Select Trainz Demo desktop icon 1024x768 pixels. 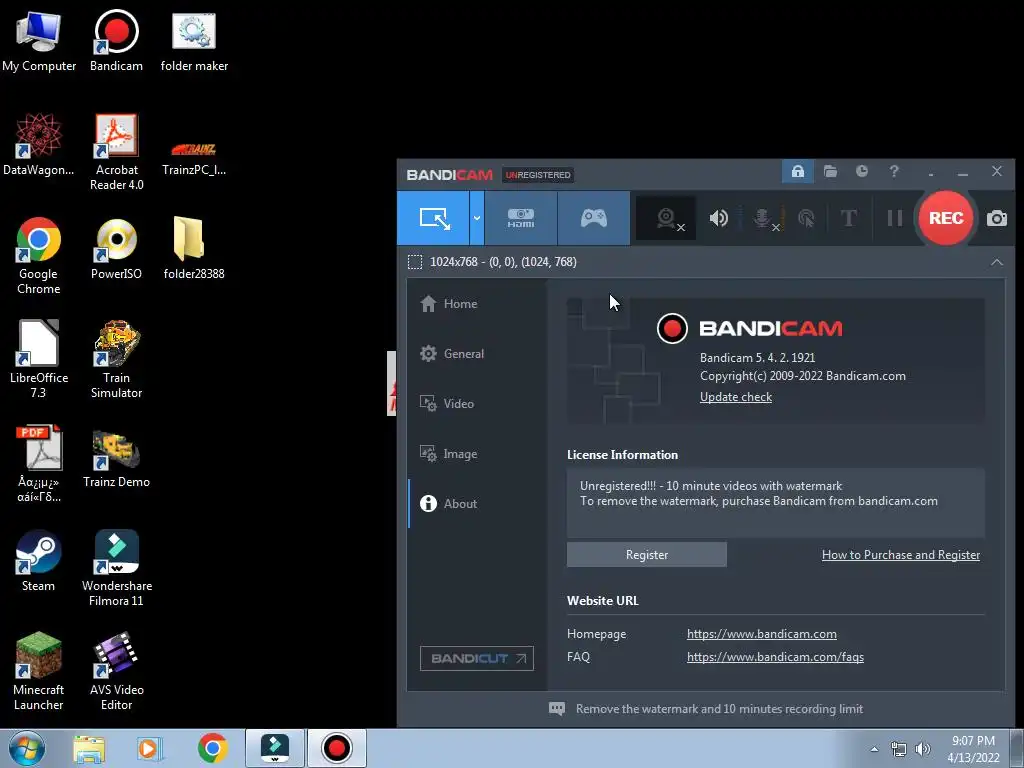[116, 459]
